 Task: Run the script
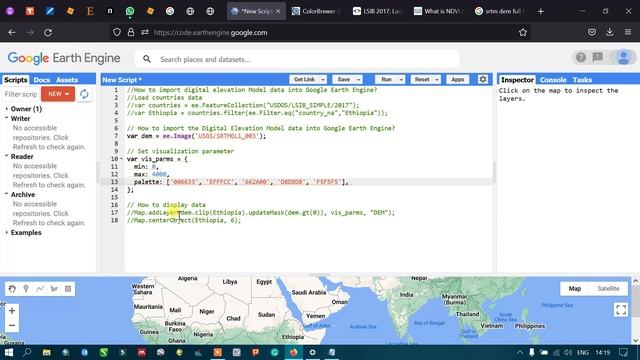[387, 80]
